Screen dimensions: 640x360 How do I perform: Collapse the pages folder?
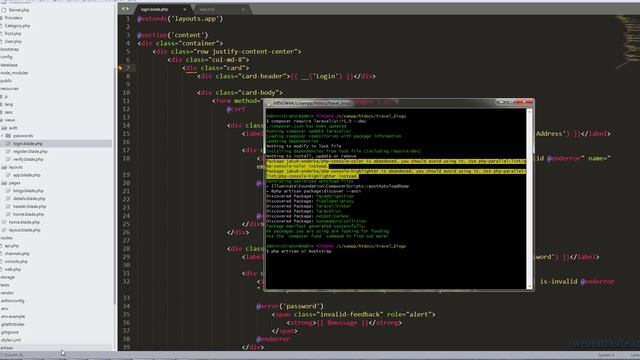pyautogui.click(x=14, y=183)
